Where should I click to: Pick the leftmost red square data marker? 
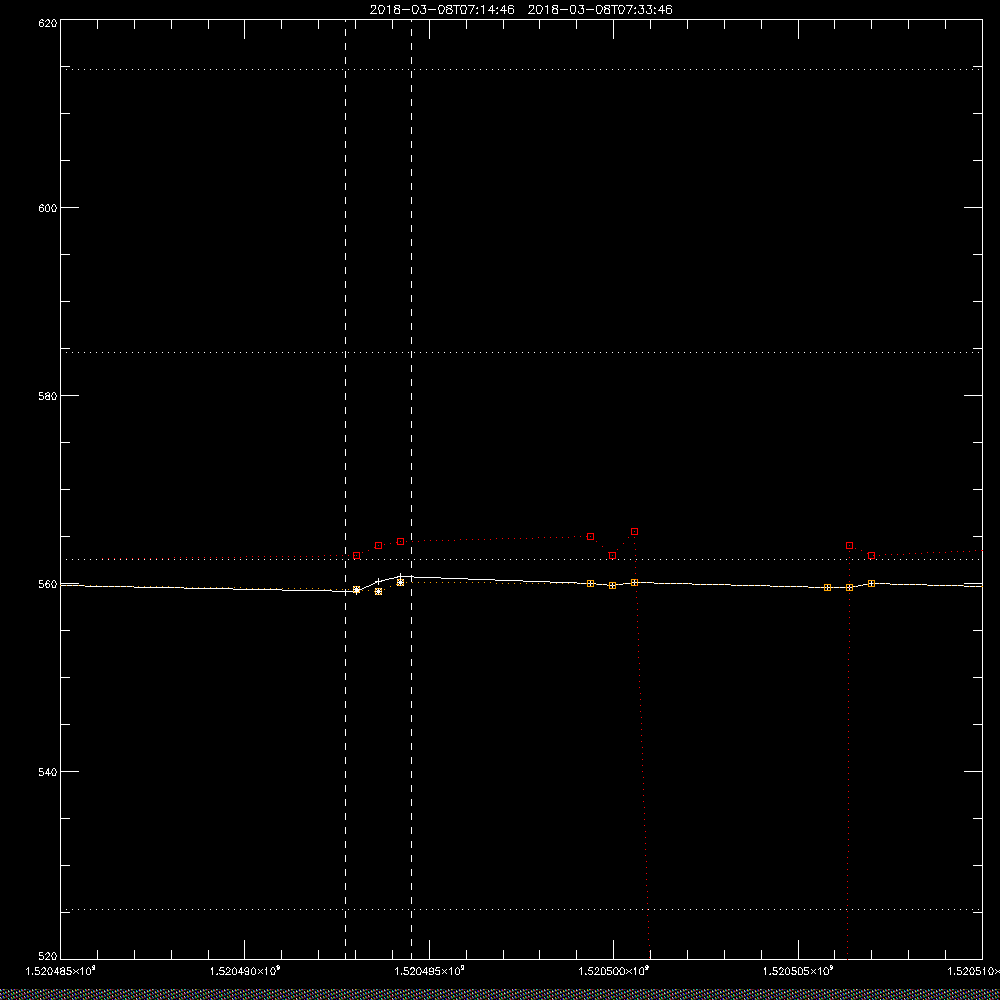pyautogui.click(x=357, y=555)
